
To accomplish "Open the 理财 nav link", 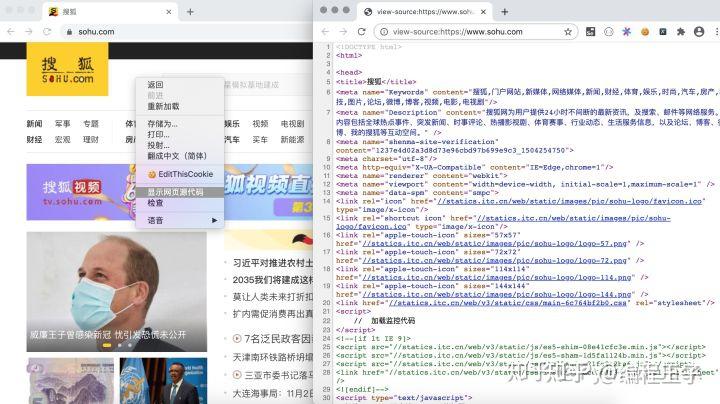I will [91, 139].
